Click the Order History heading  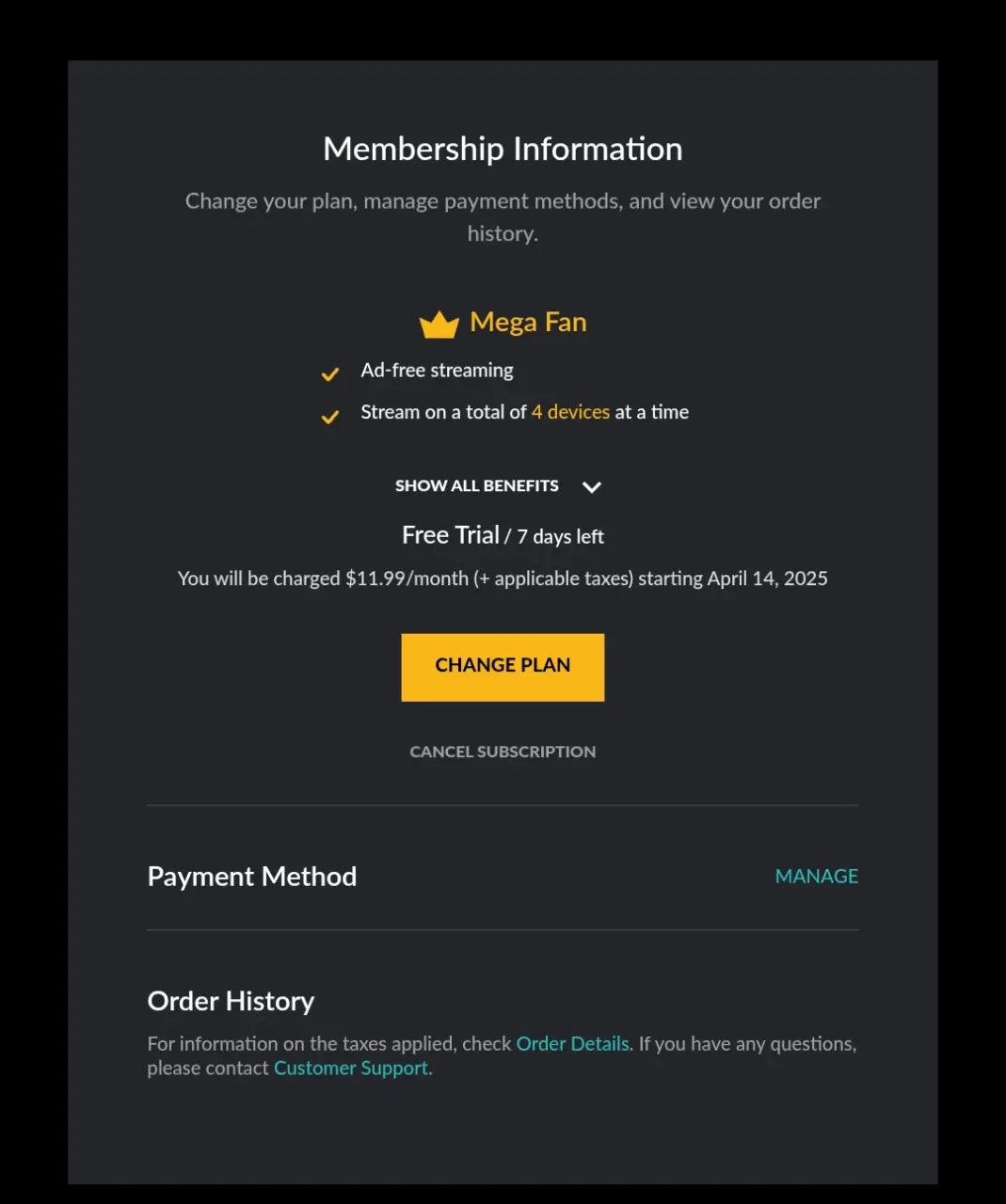click(231, 1001)
